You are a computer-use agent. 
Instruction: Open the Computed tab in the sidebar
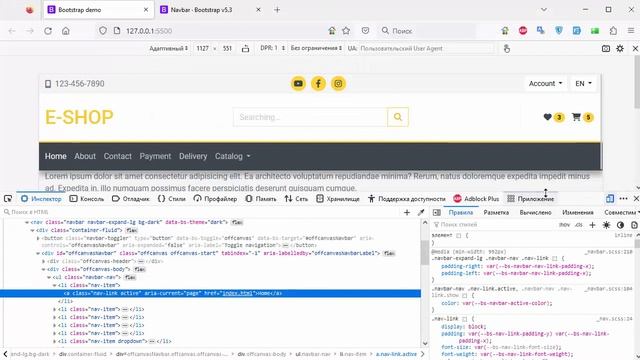(535, 212)
